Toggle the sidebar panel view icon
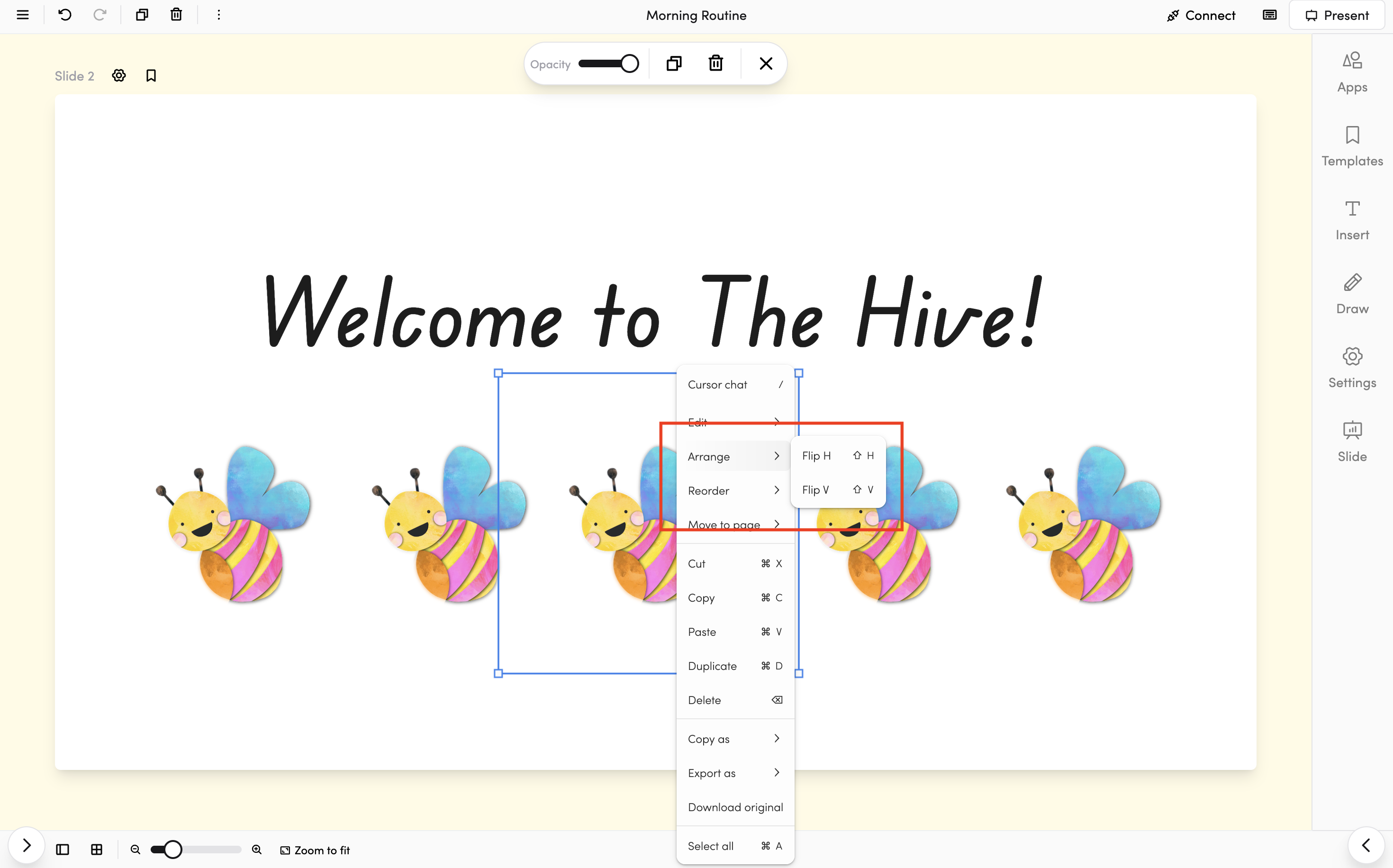The image size is (1393, 868). [x=63, y=850]
